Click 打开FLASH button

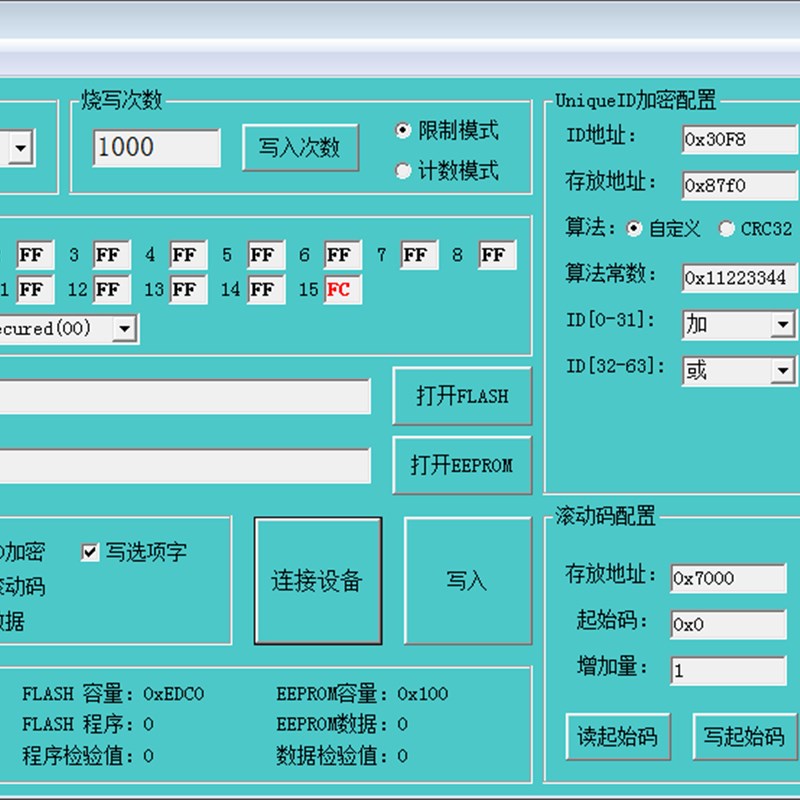coord(462,396)
